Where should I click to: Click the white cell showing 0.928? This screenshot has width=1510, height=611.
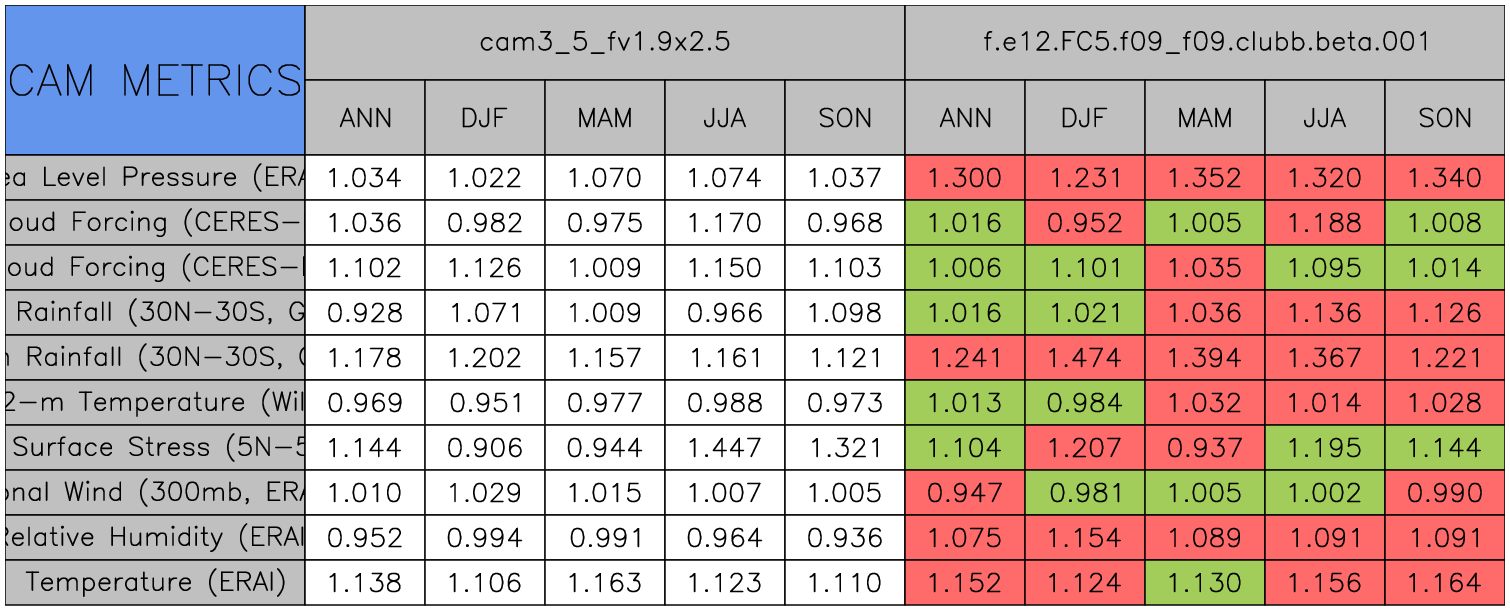click(365, 313)
